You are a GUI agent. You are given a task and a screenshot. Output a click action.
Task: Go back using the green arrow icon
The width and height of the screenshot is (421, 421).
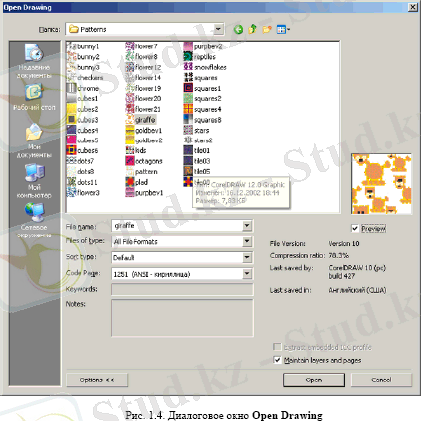click(238, 30)
